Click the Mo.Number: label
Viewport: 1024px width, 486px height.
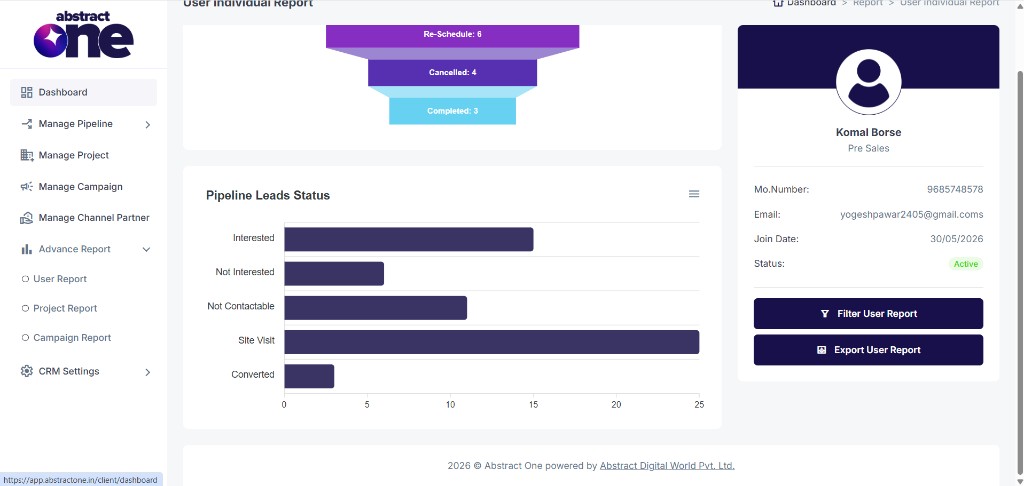782,189
